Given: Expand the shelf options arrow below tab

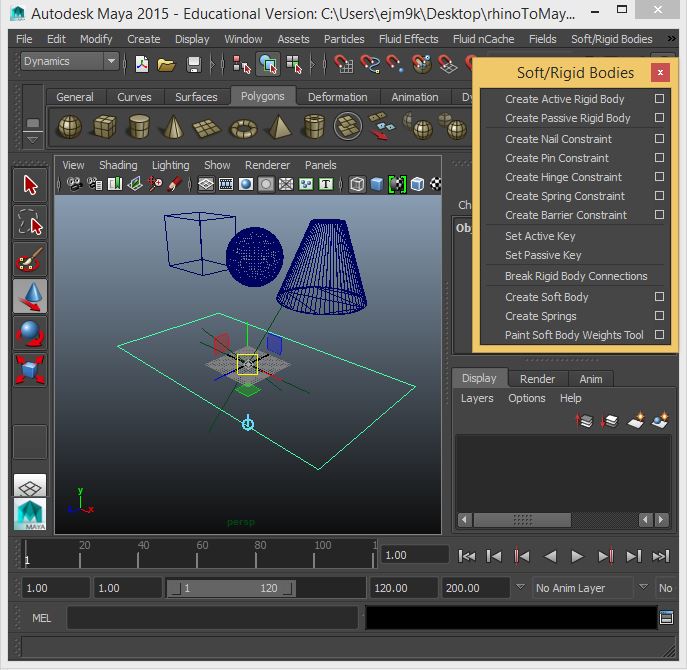Looking at the screenshot, I should pos(33,140).
